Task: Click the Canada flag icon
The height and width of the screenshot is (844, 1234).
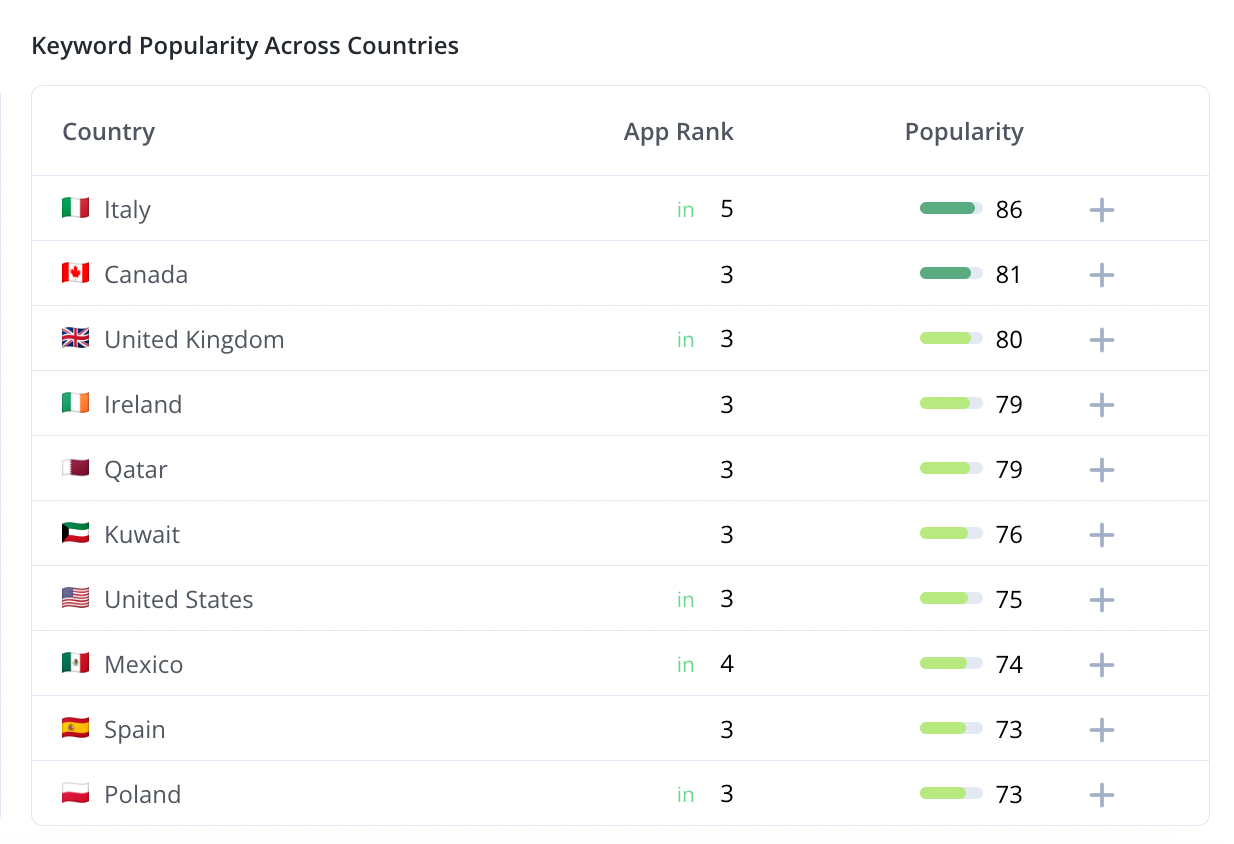Action: point(75,274)
